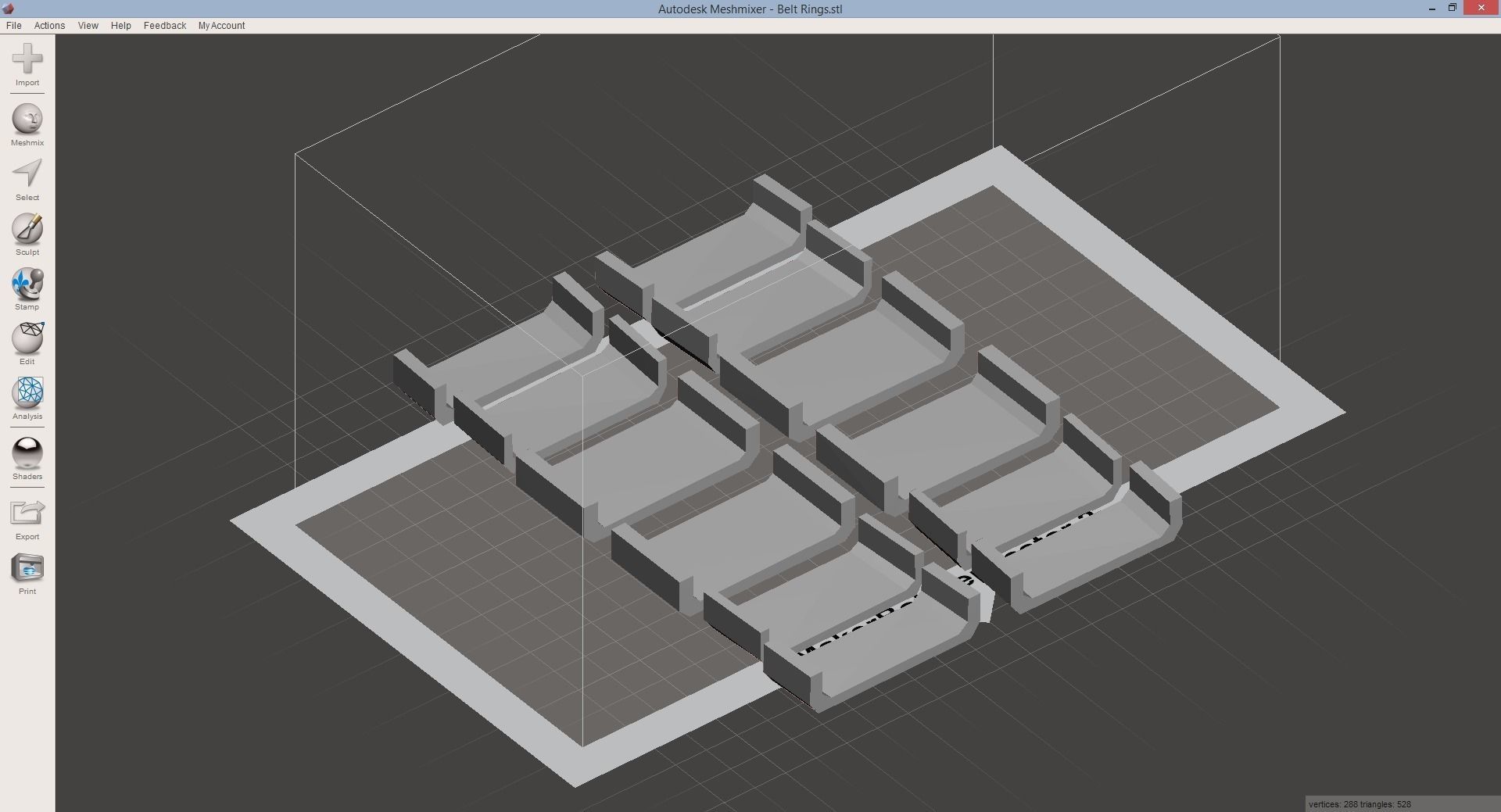Viewport: 1501px width, 812px height.
Task: Close the Meshmixer window
Action: (1481, 8)
